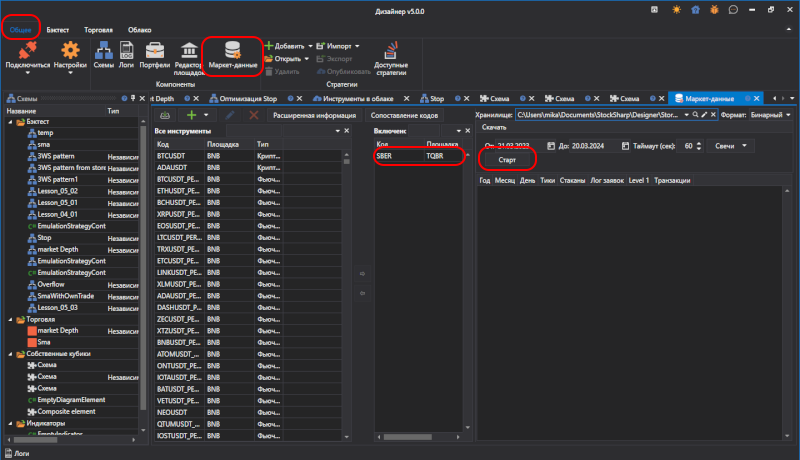Switch to Оптимизация Stop document tab

[248, 98]
